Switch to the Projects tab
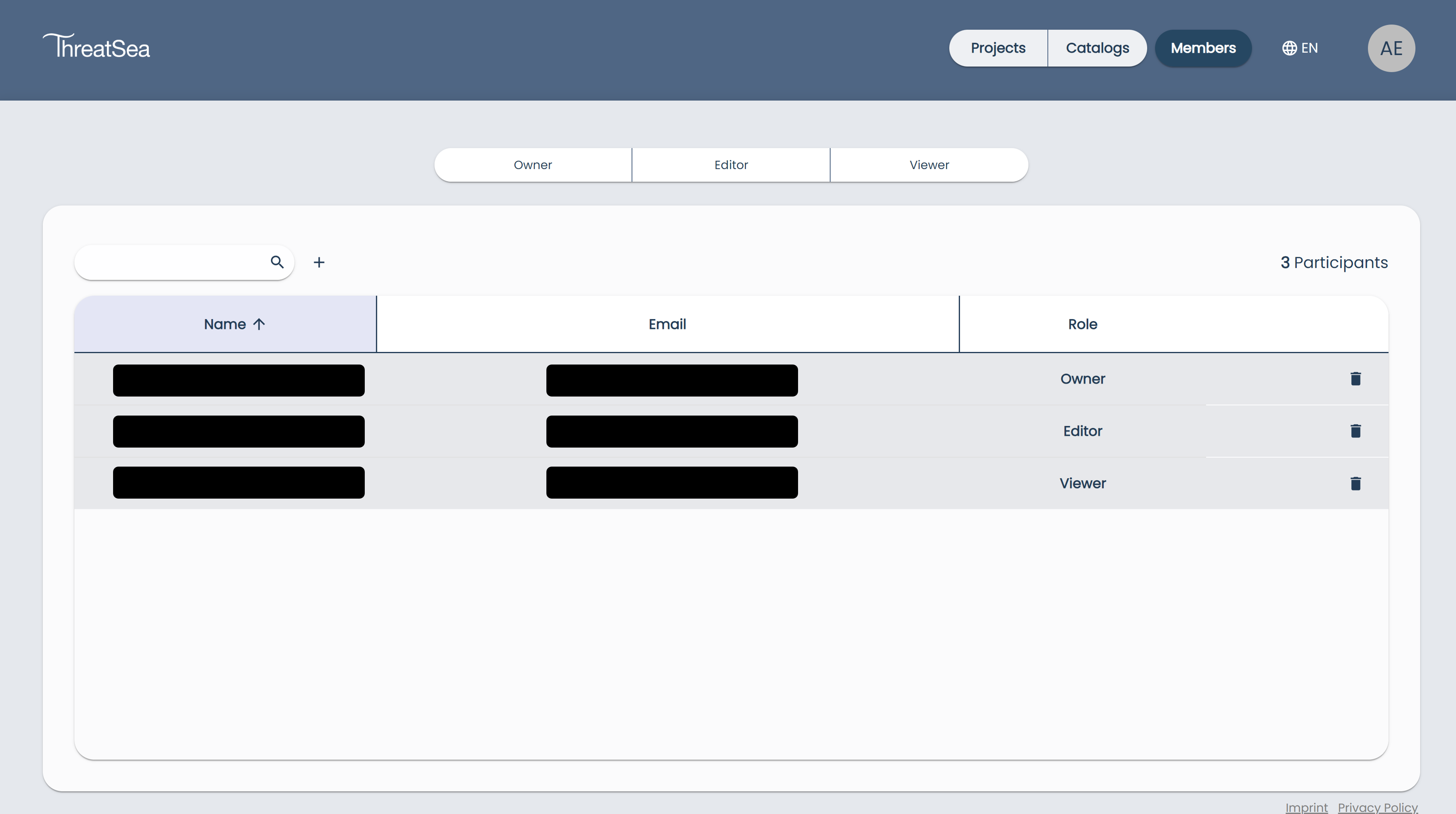This screenshot has height=814, width=1456. (998, 48)
